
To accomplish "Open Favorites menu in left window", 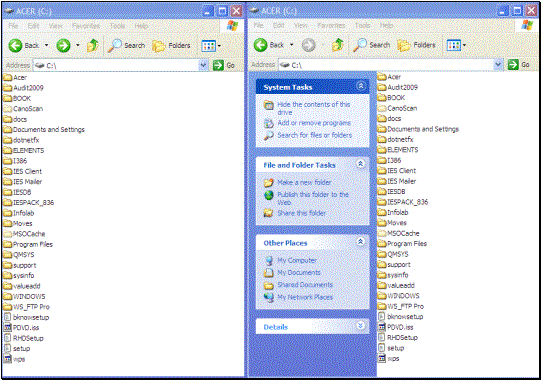I will pyautogui.click(x=86, y=26).
